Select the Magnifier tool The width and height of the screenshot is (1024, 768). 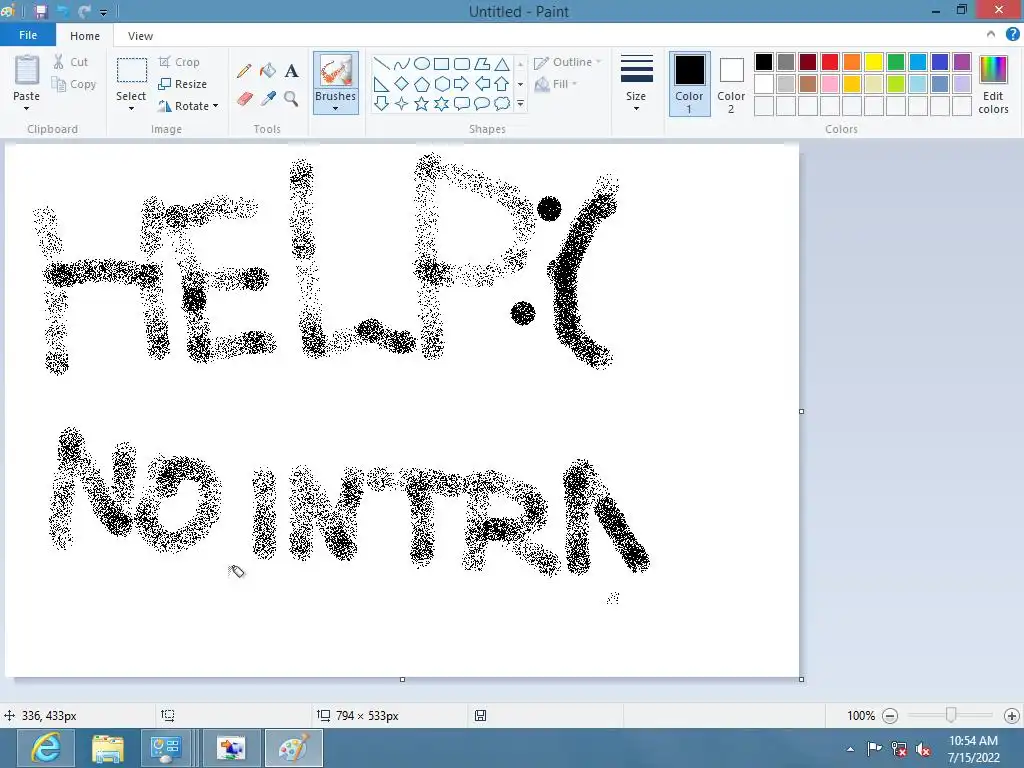click(x=291, y=99)
